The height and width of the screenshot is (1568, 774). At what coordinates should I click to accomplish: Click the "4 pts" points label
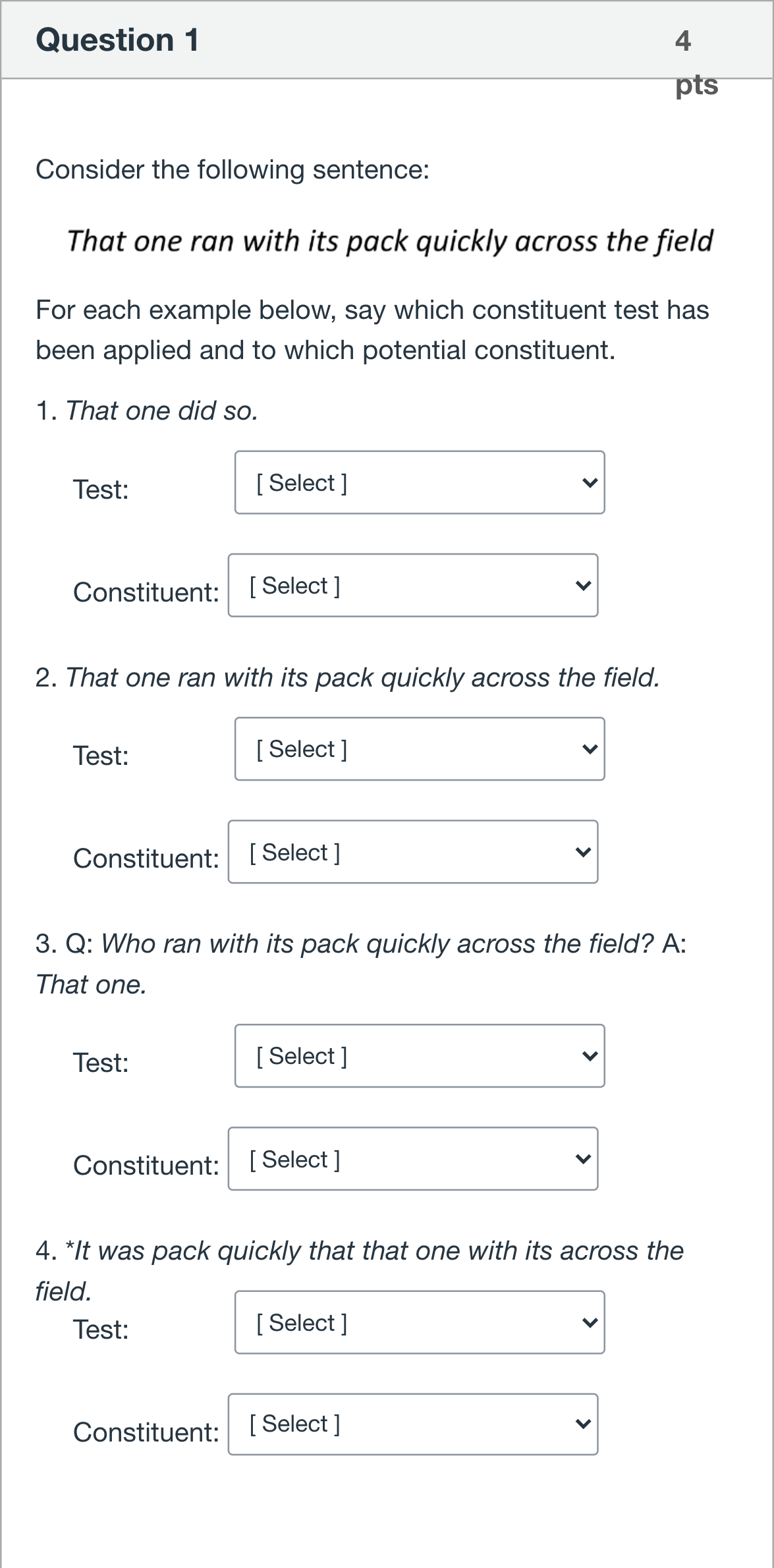[x=696, y=63]
